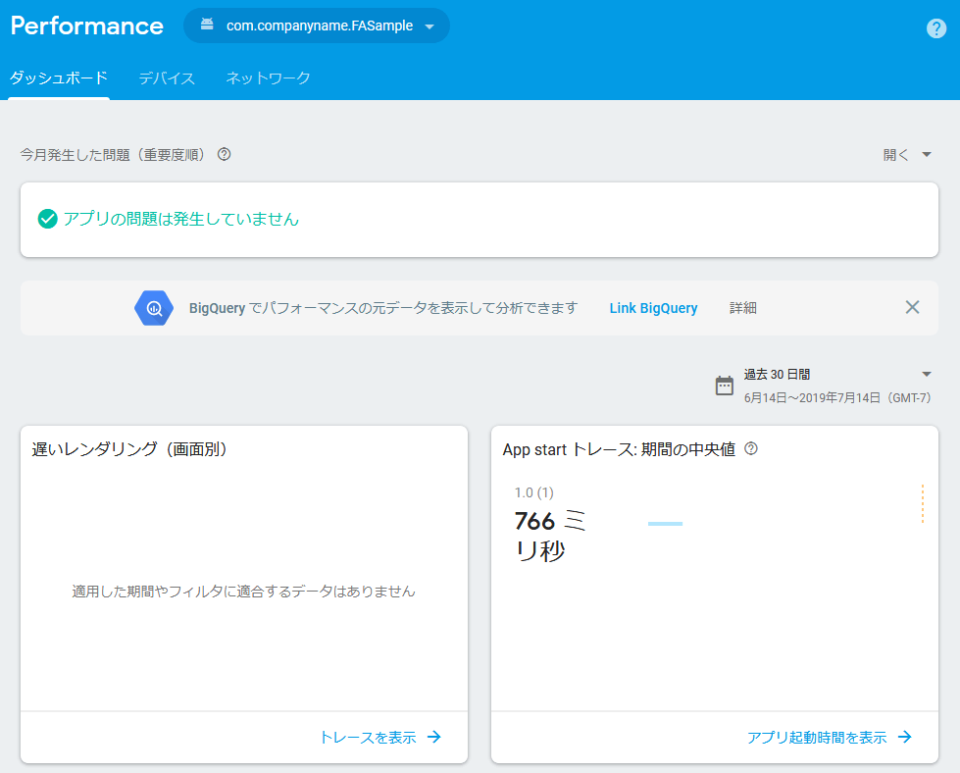Click the Performance logo text
The width and height of the screenshot is (960, 773).
(86, 26)
